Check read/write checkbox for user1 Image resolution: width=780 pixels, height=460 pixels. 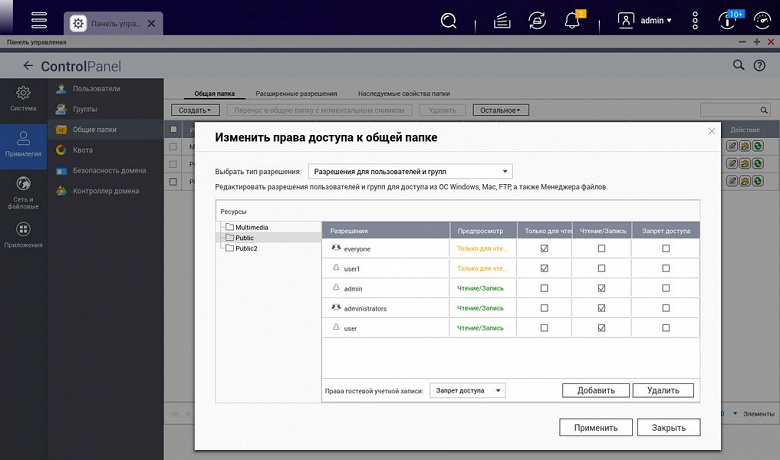[601, 268]
